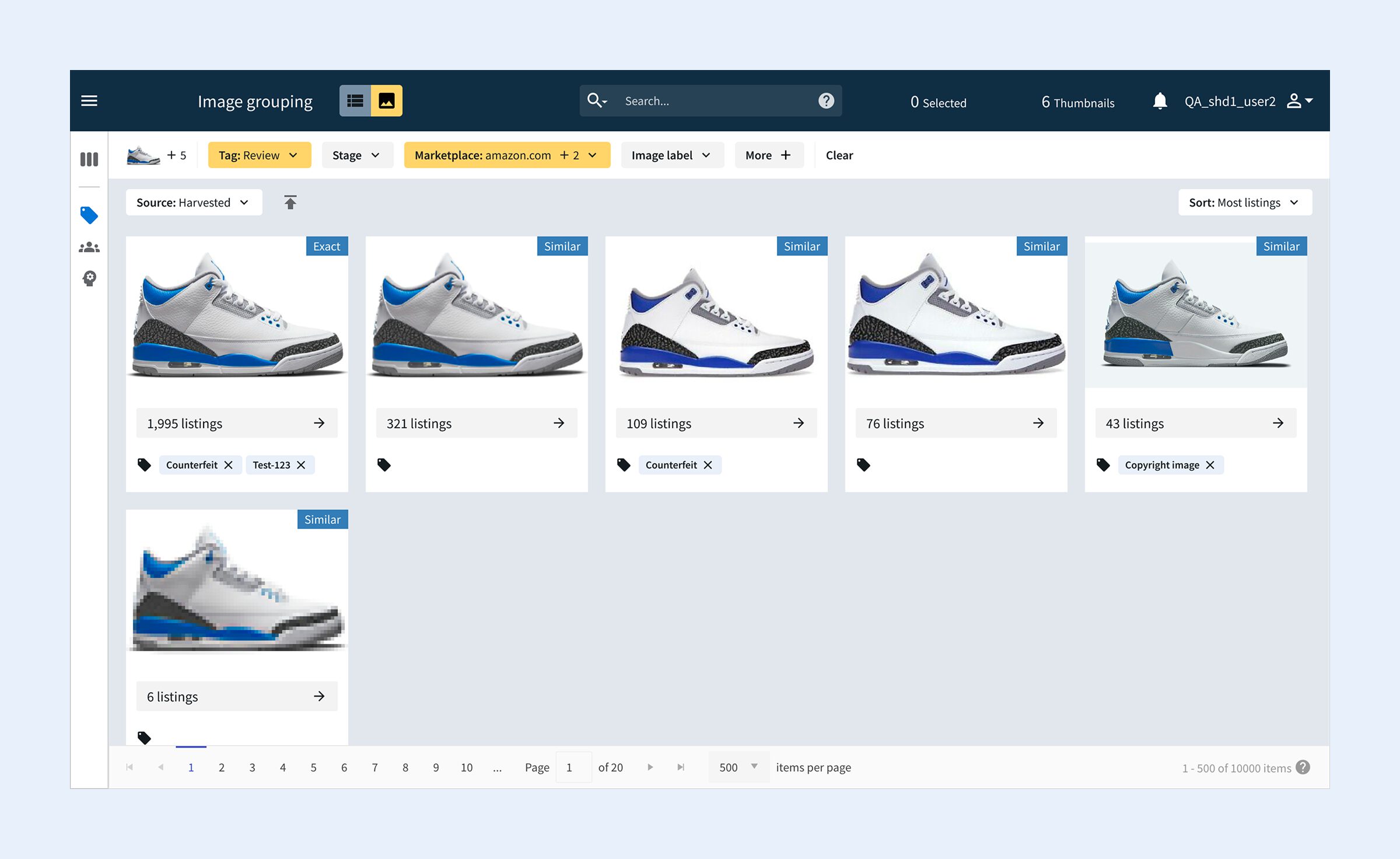Select the sneaker image with 109 listings
Image resolution: width=1400 pixels, height=859 pixels.
(716, 315)
